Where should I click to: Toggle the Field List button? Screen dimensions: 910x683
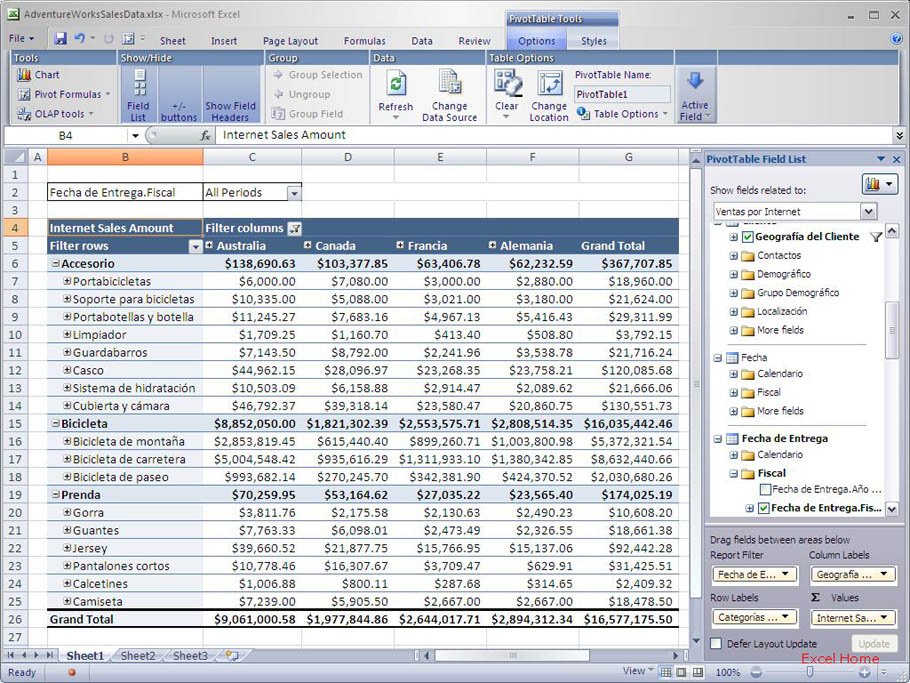[x=138, y=95]
